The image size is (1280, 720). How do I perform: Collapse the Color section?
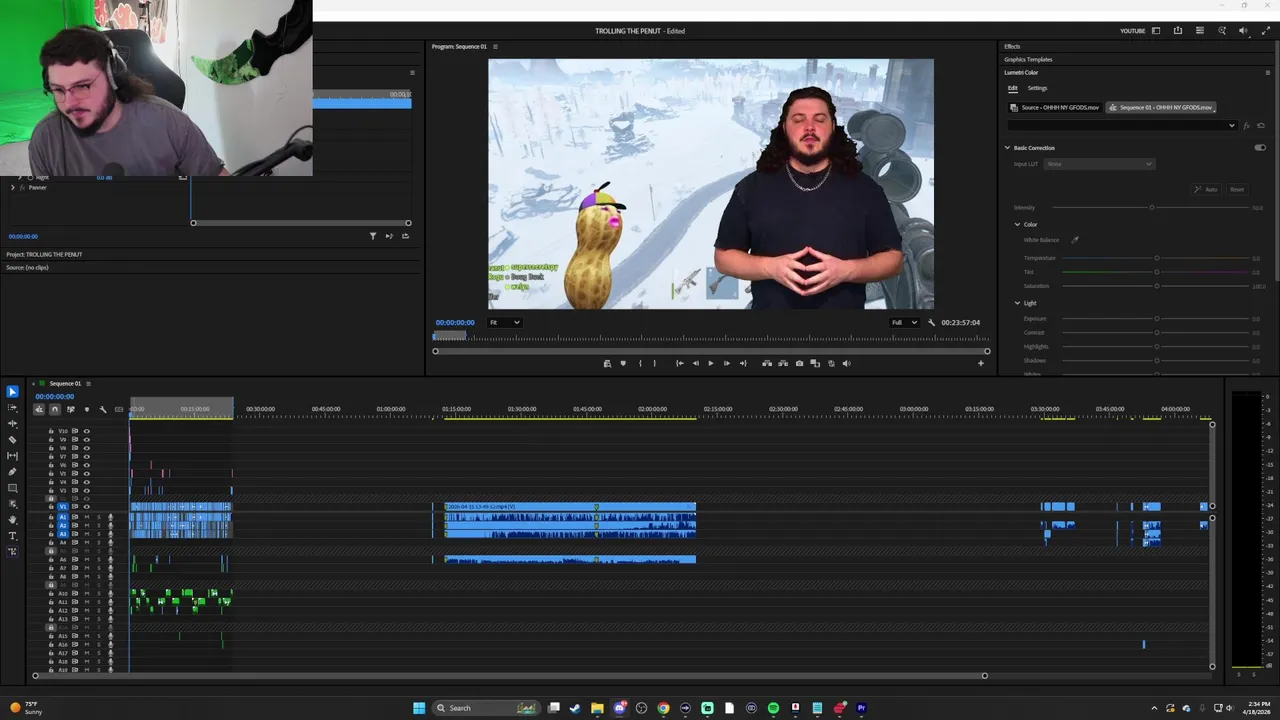[1017, 224]
